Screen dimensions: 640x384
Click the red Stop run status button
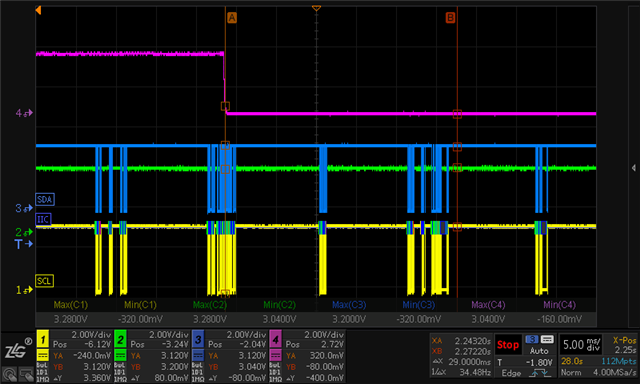tap(508, 345)
